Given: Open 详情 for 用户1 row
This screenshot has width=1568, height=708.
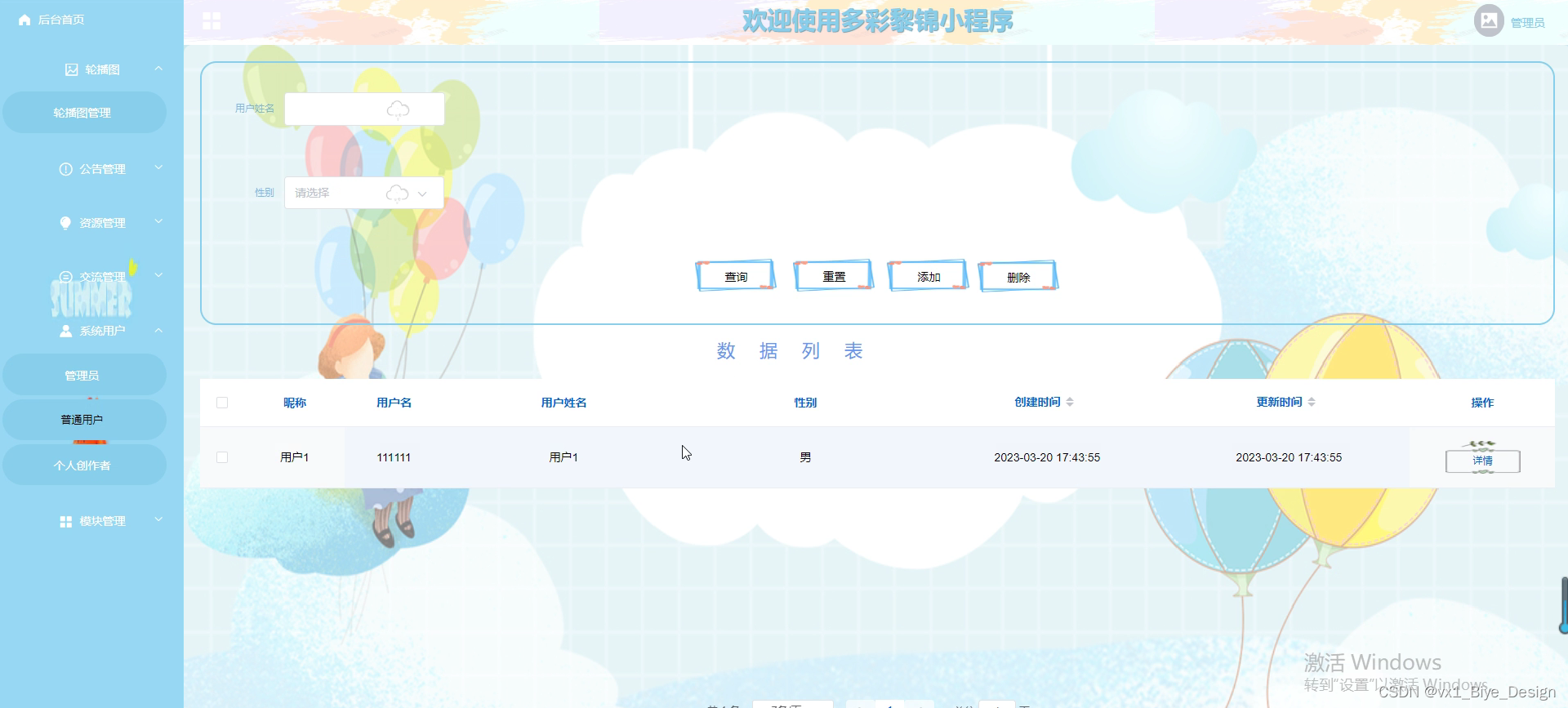Looking at the screenshot, I should click(1483, 461).
